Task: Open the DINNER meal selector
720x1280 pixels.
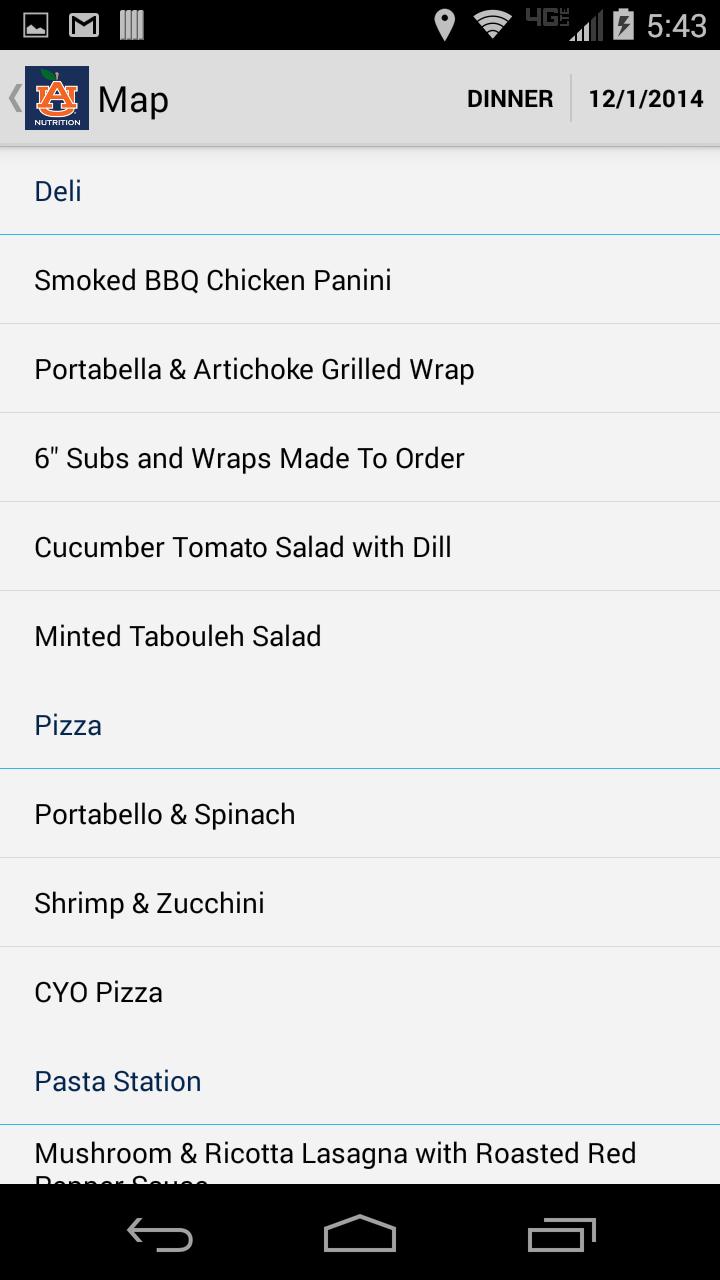Action: 509,99
